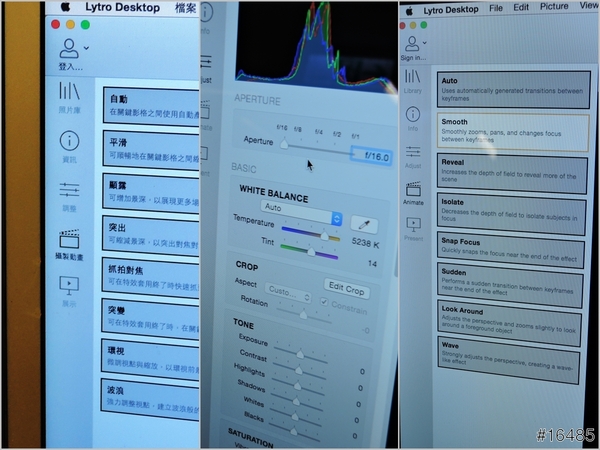The image size is (600, 450).
Task: Open Apple menu in the English window
Action: pyautogui.click(x=409, y=10)
